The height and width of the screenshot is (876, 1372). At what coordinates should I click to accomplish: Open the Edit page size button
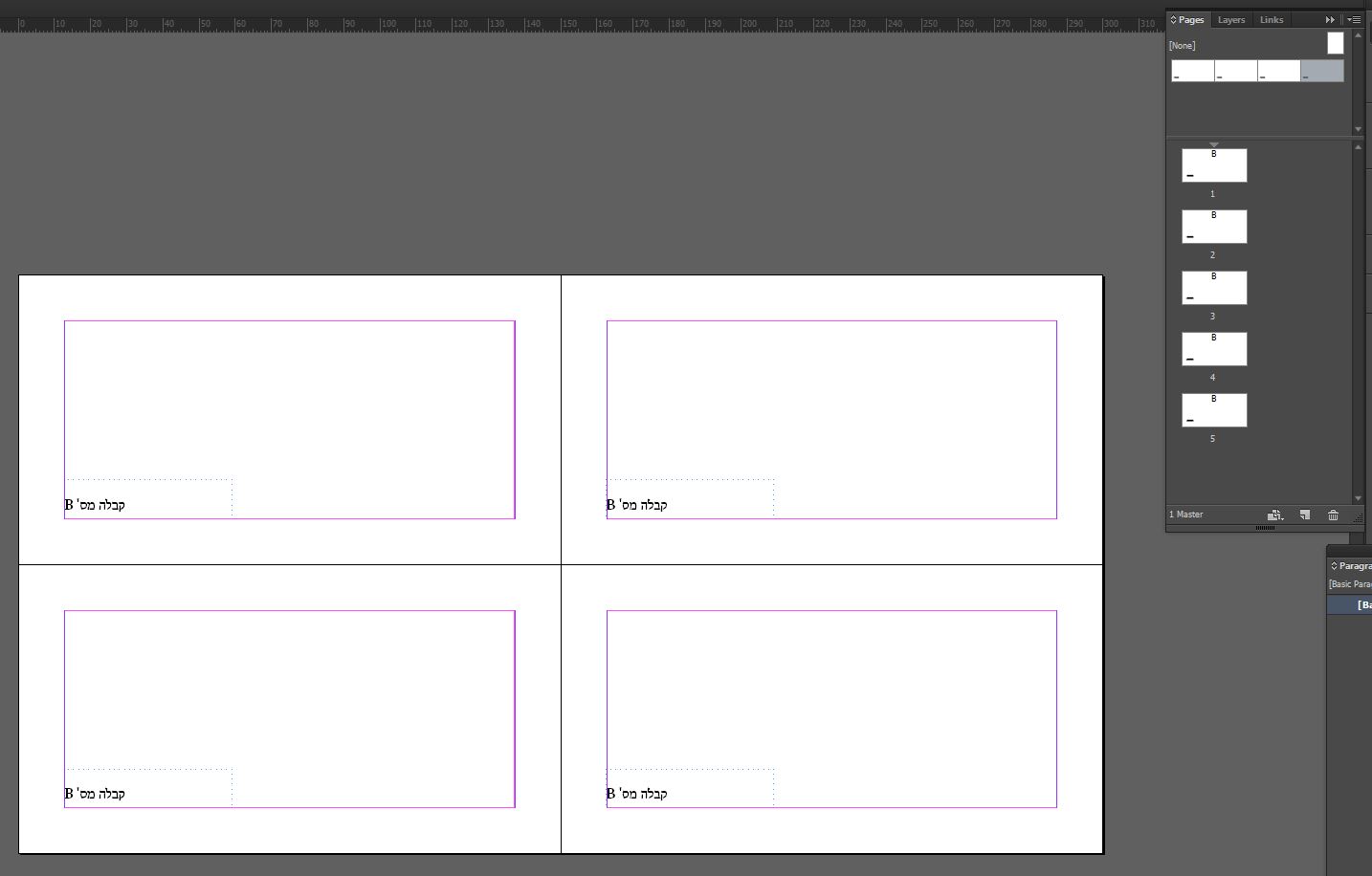pos(1274,515)
